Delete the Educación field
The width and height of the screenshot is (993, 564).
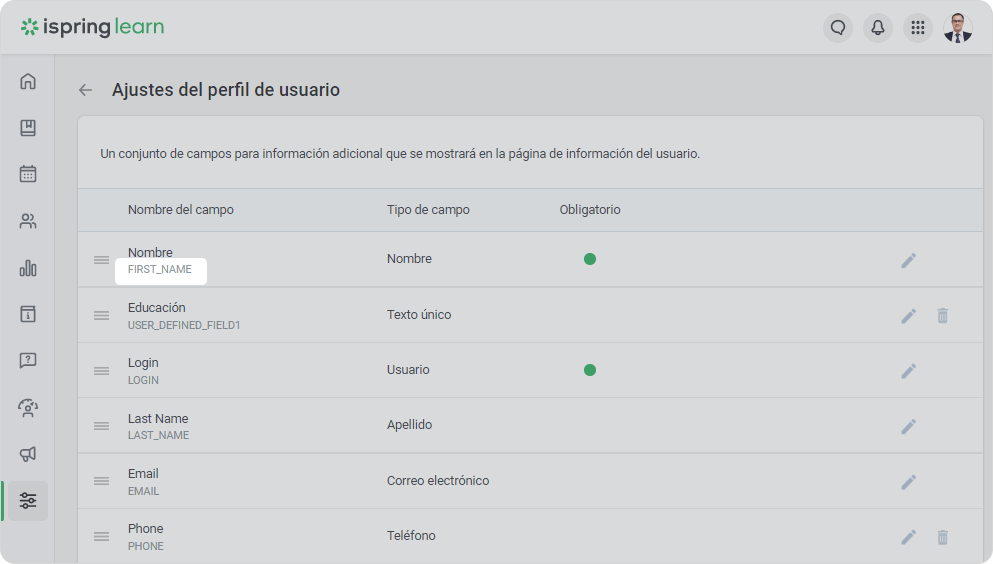point(942,316)
